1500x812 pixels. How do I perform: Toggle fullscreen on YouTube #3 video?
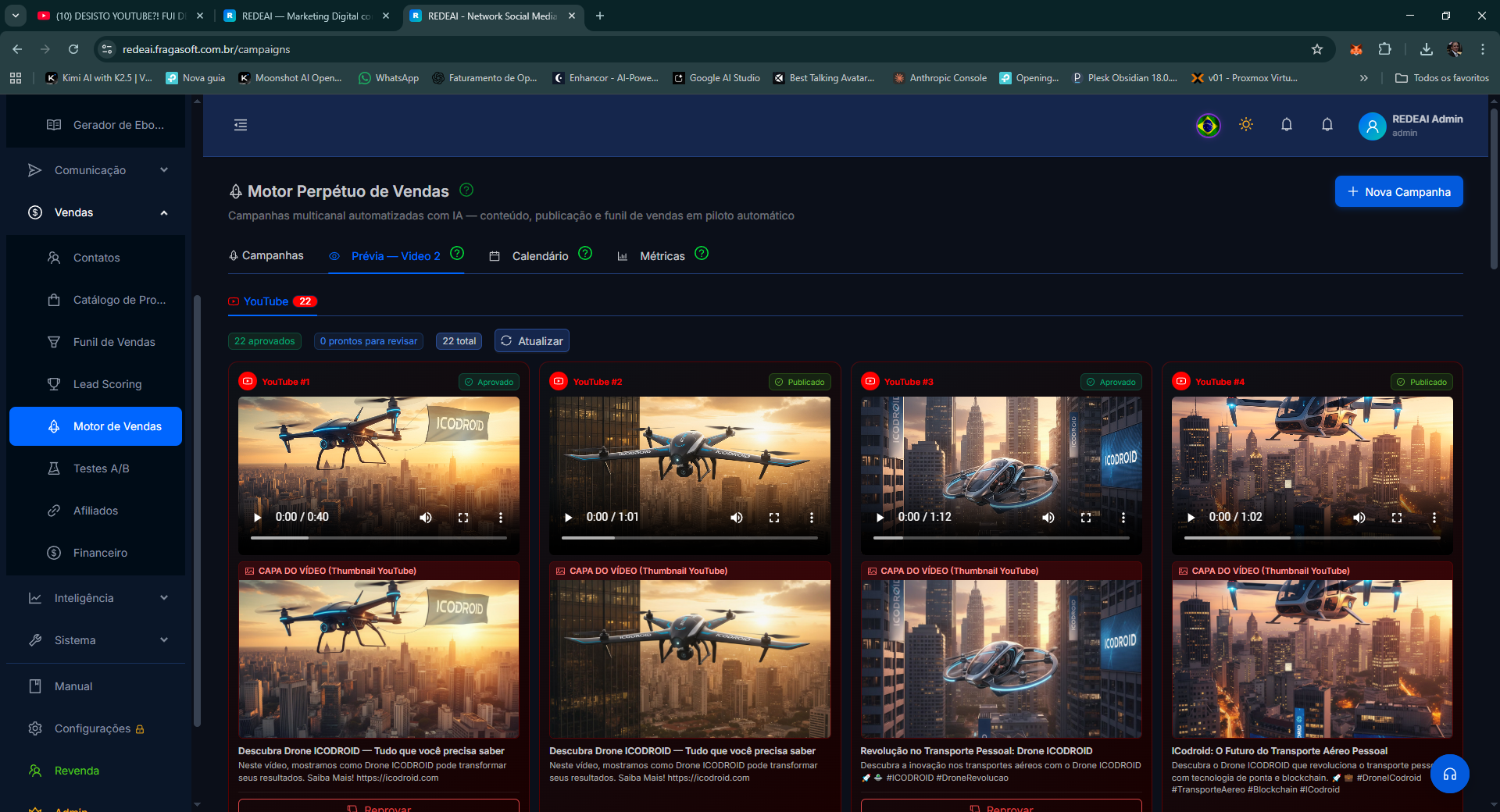(x=1086, y=517)
